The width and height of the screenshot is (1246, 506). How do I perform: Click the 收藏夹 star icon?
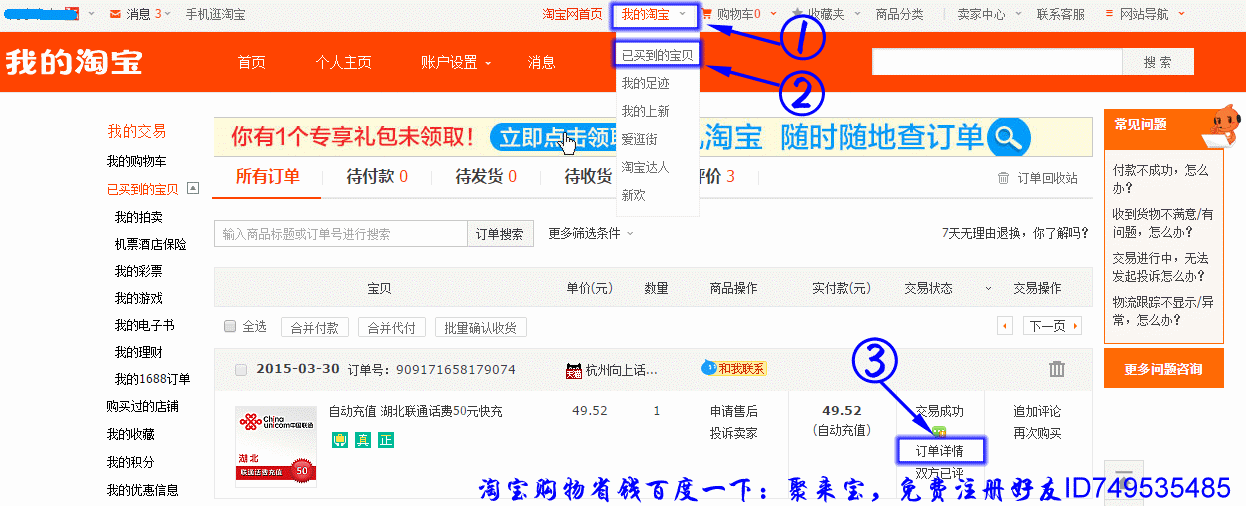tap(797, 14)
